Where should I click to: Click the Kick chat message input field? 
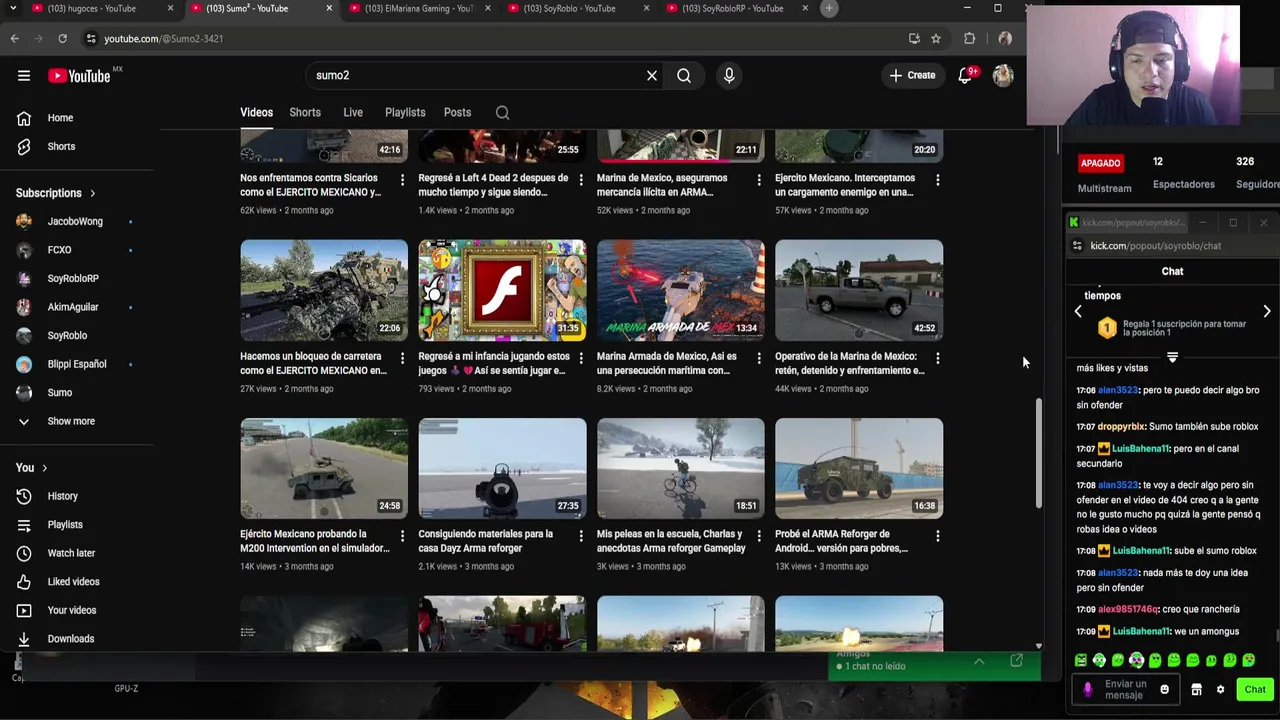click(x=1125, y=689)
